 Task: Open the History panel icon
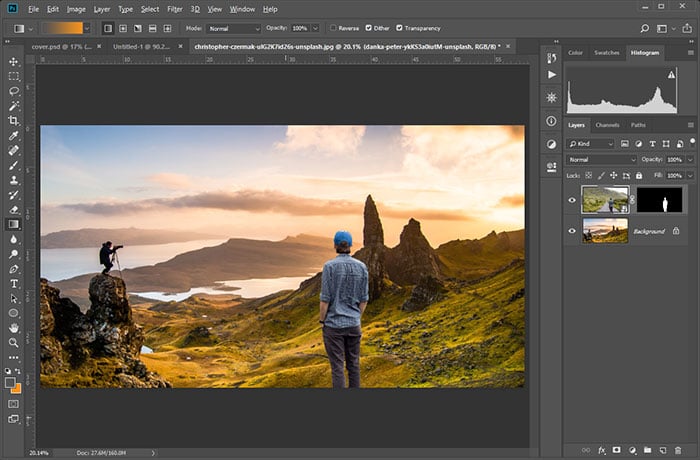pyautogui.click(x=551, y=58)
